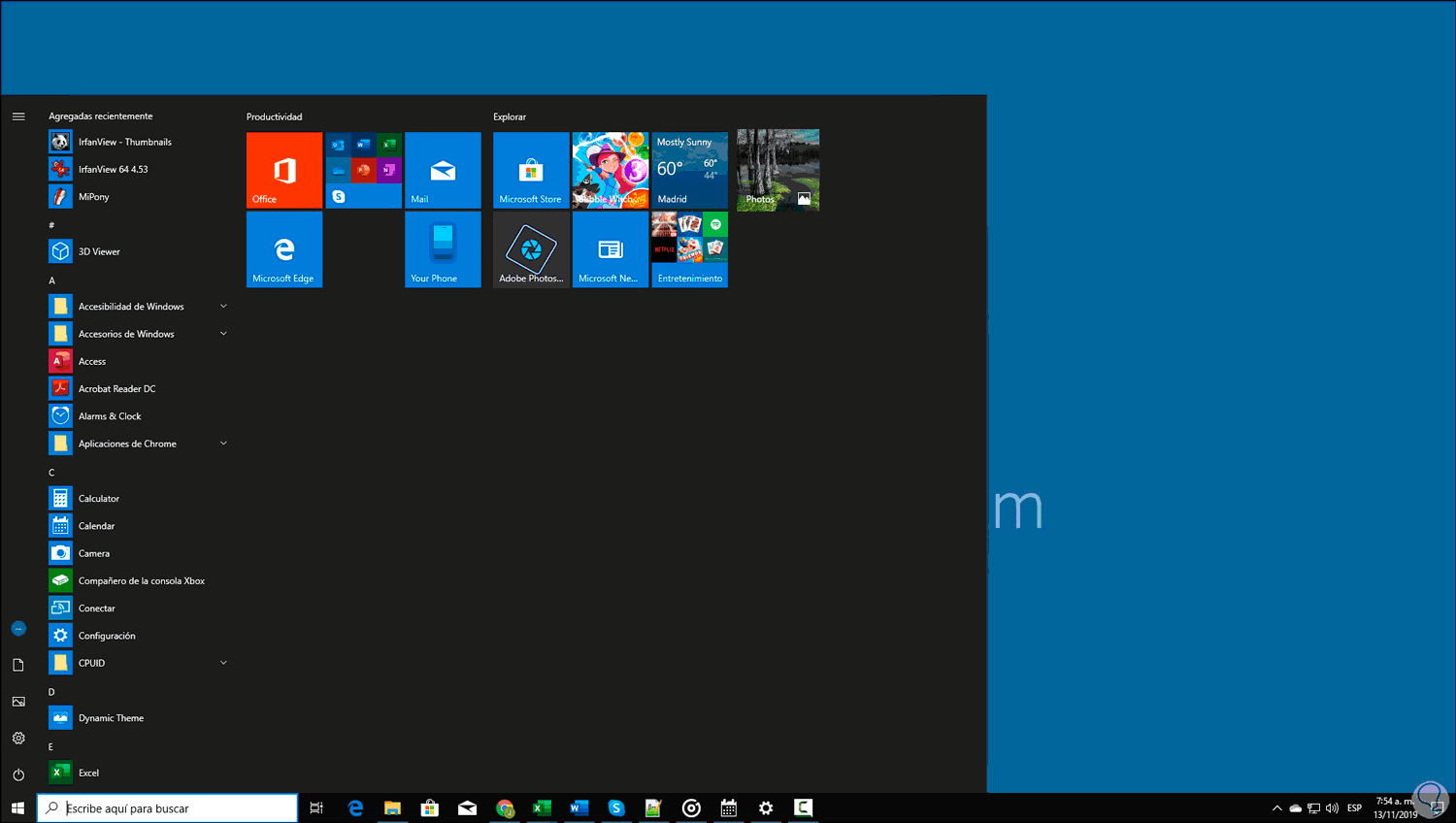Screen dimensions: 1456x823
Task: Launch IrfanView 64 4.53
Action: (139, 169)
